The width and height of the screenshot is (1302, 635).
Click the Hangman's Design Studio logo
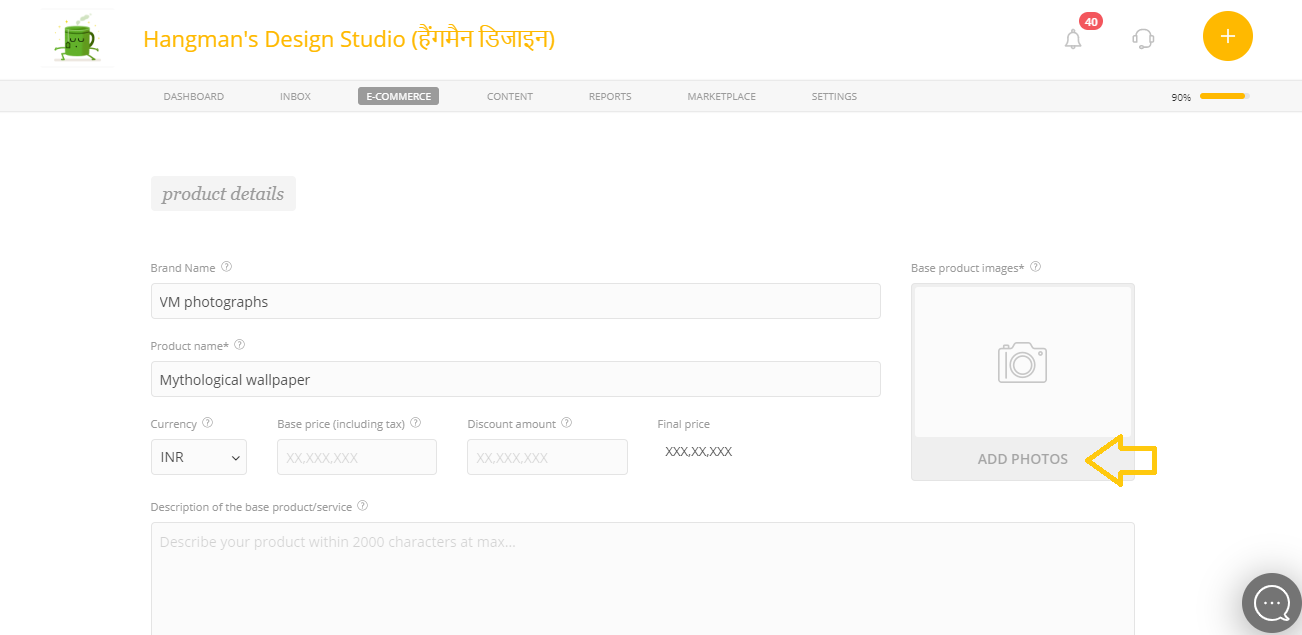(76, 40)
